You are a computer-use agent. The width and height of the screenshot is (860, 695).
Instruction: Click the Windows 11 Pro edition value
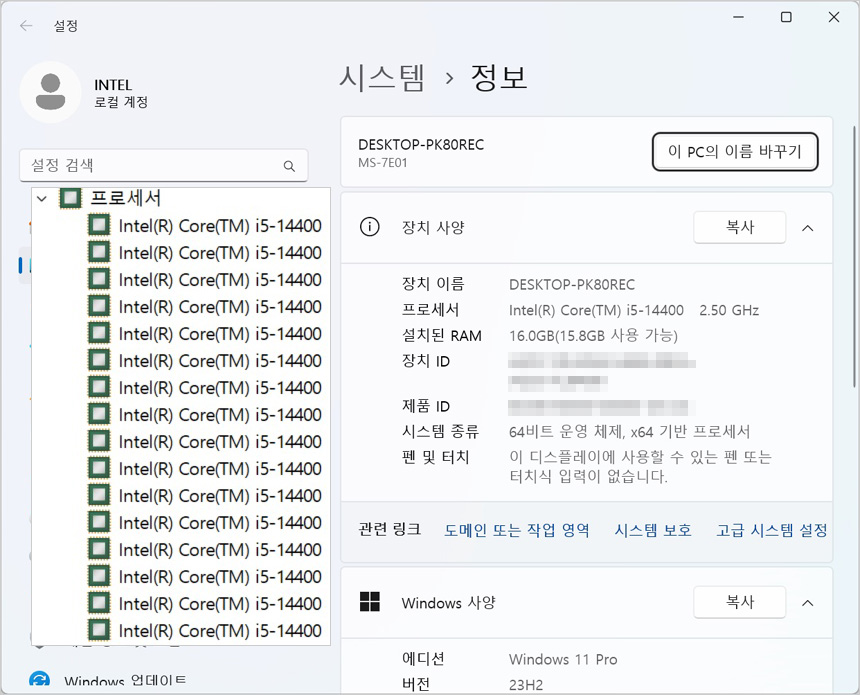pyautogui.click(x=563, y=659)
